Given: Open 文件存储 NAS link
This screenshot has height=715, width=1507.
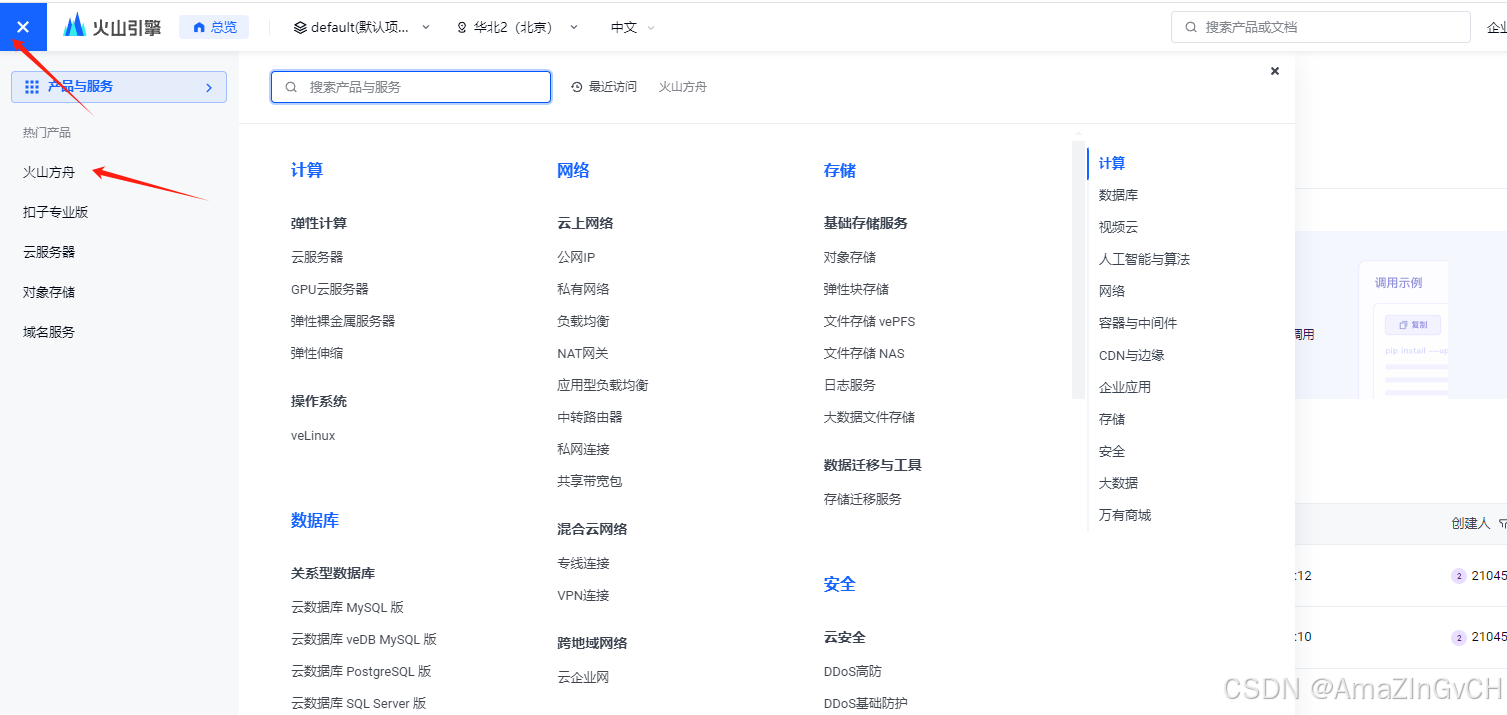Looking at the screenshot, I should 864,353.
